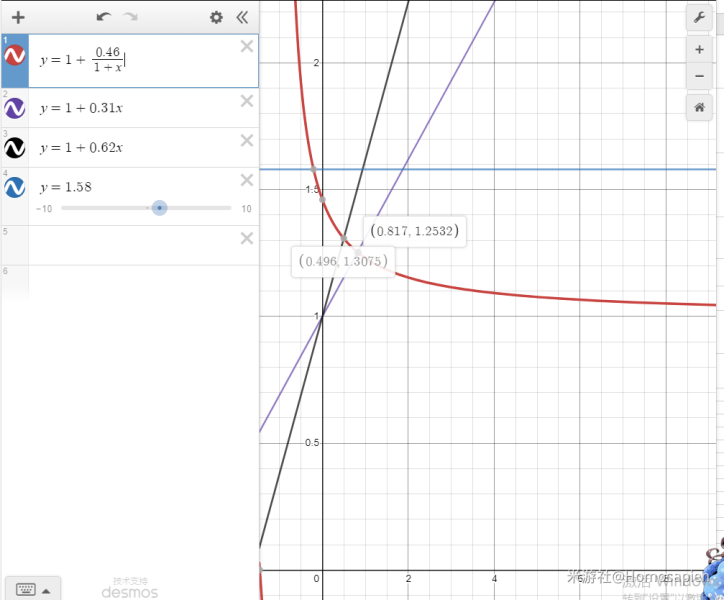The width and height of the screenshot is (724, 600).
Task: Click the slider handle for y=1.58
Action: click(x=159, y=208)
